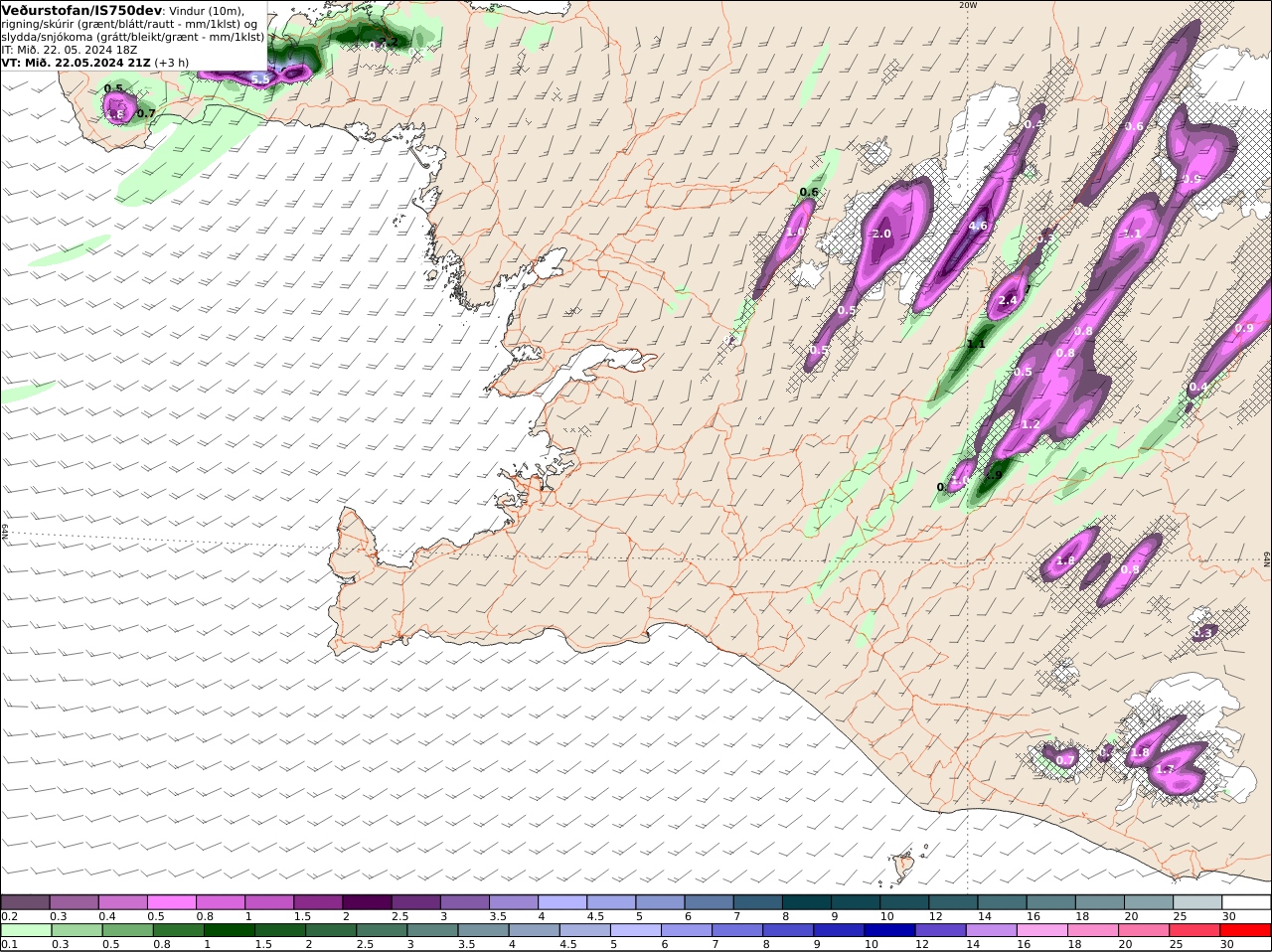
Task: Click the 2.2 value in the green band near the title
Action: 388,42
